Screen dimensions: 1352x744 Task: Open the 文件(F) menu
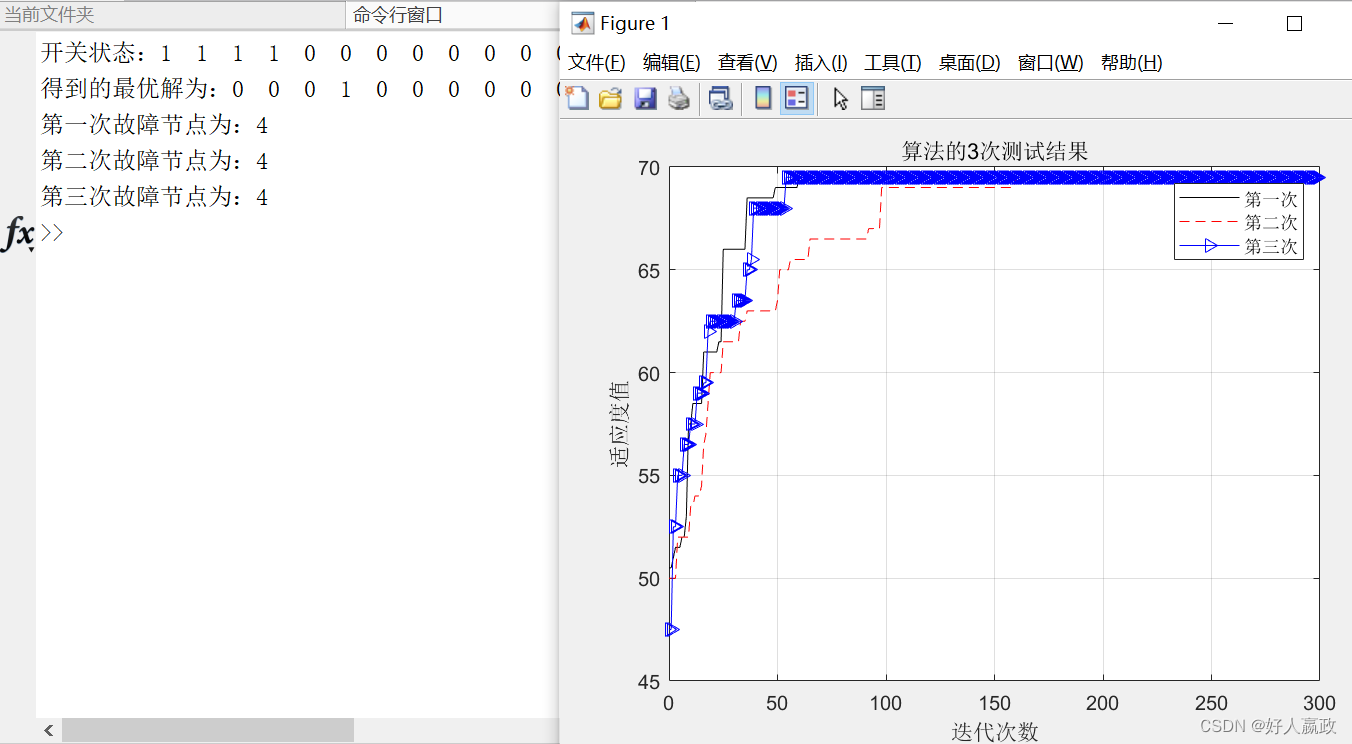point(597,63)
